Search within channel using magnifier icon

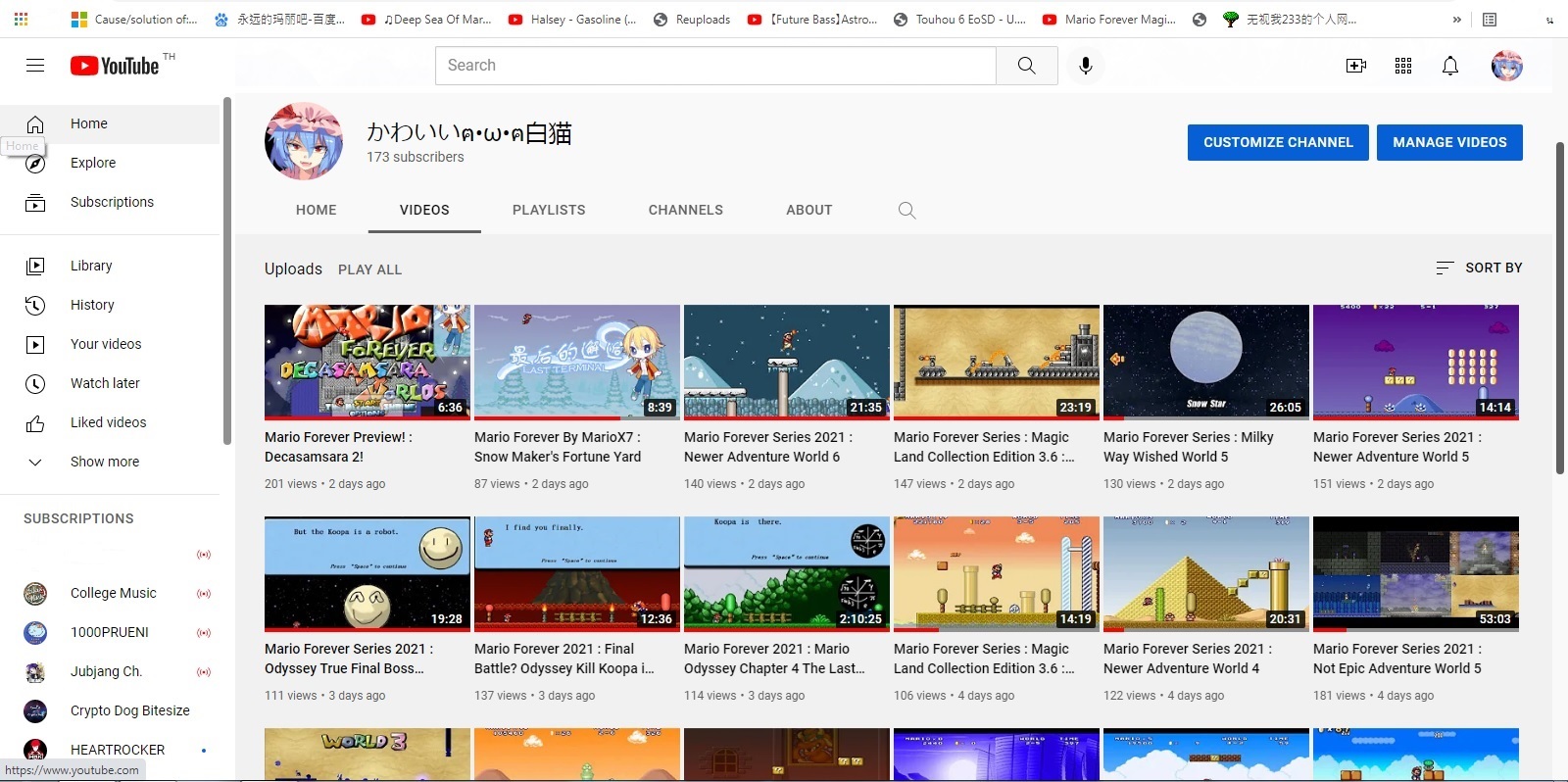point(907,211)
